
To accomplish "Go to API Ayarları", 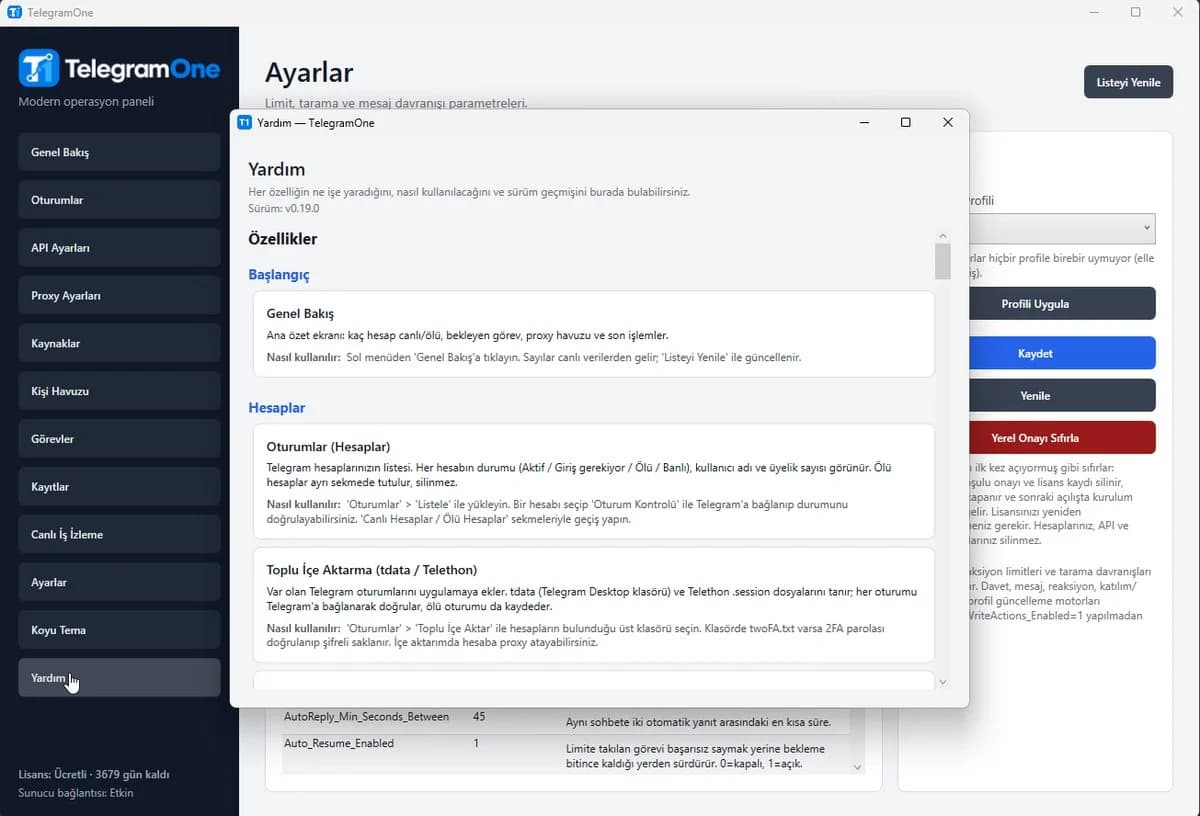I will coord(119,248).
